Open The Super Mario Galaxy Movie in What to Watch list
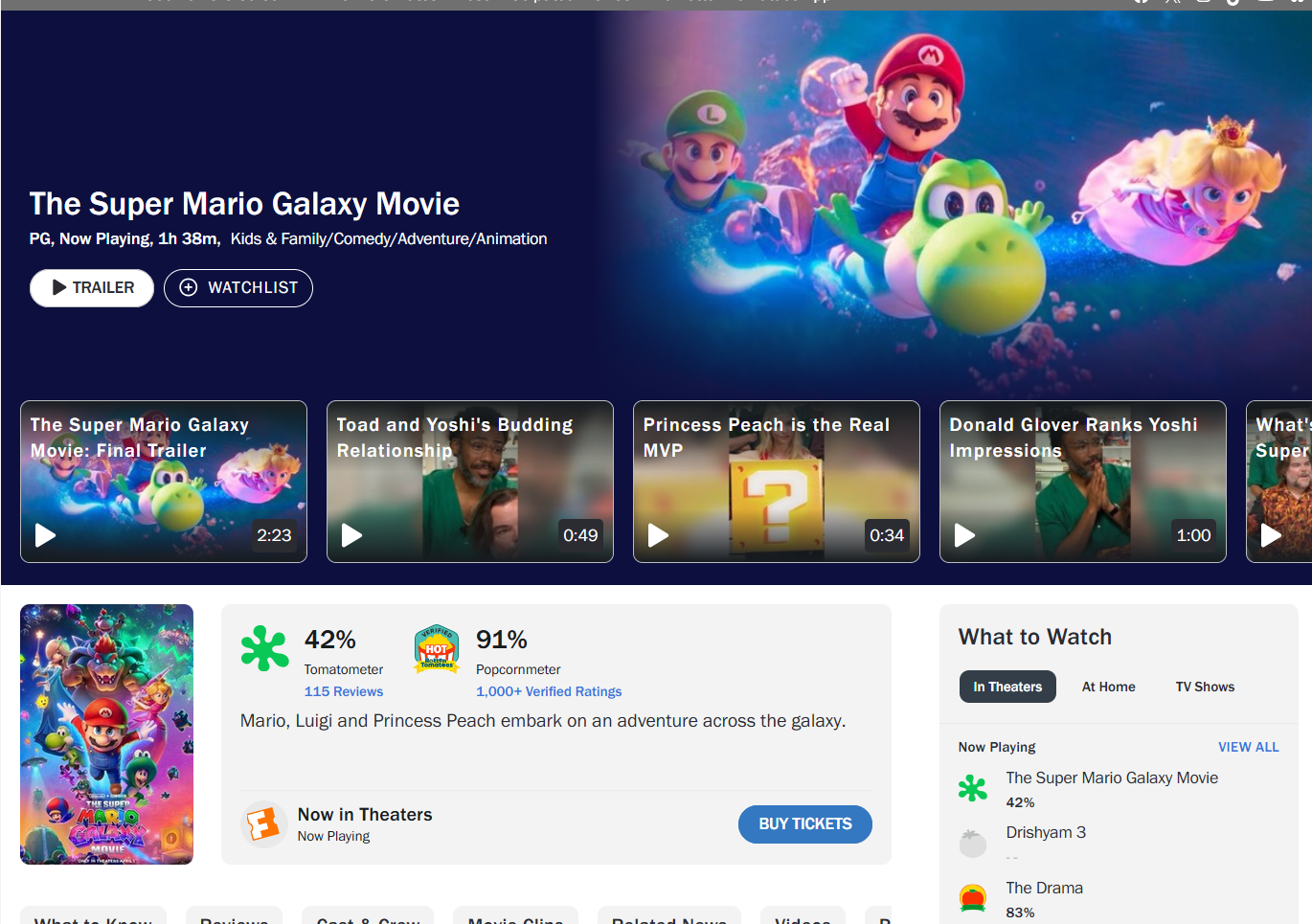The image size is (1312, 924). 1112,778
